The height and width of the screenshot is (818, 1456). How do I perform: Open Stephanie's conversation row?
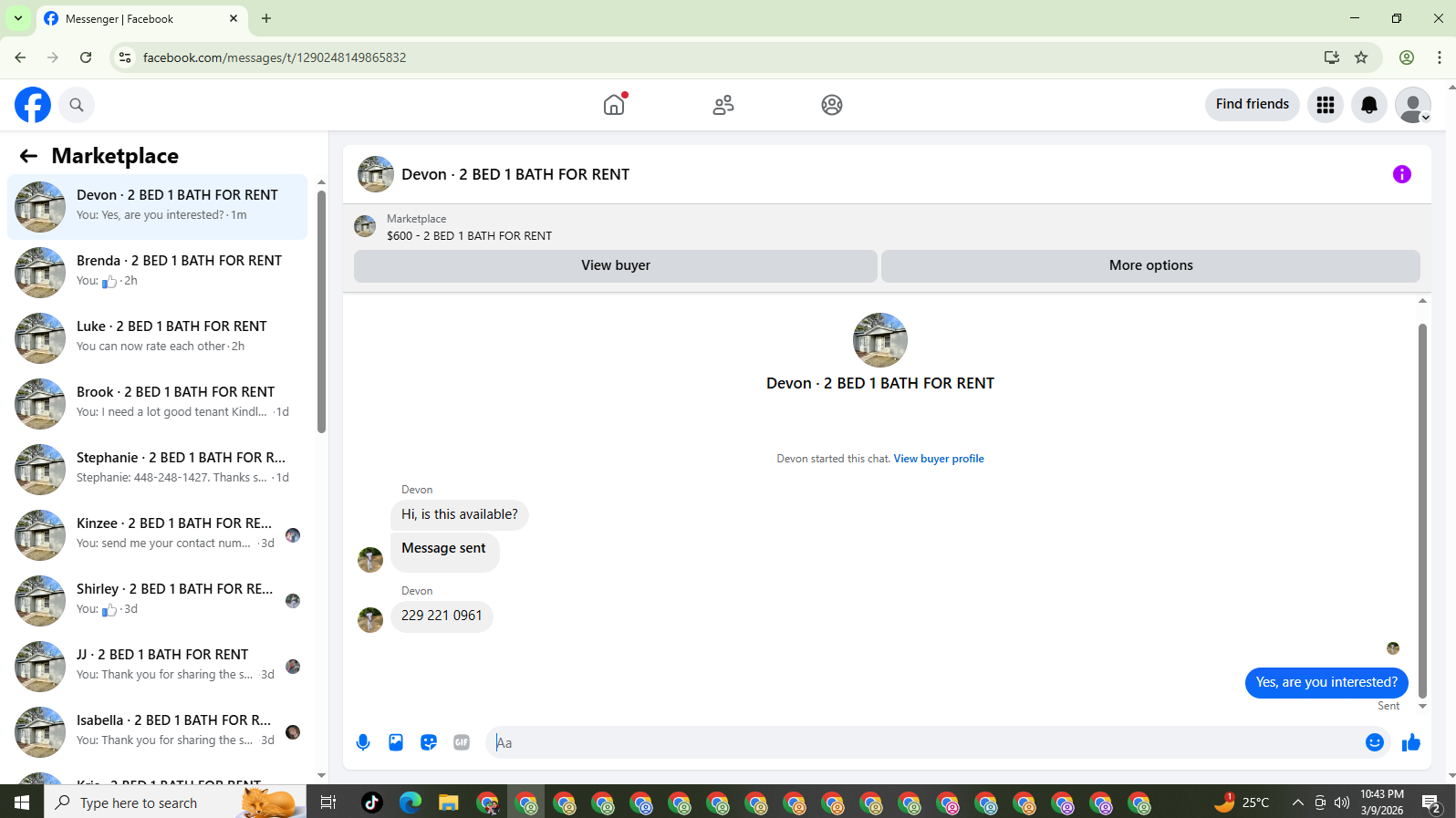click(157, 470)
